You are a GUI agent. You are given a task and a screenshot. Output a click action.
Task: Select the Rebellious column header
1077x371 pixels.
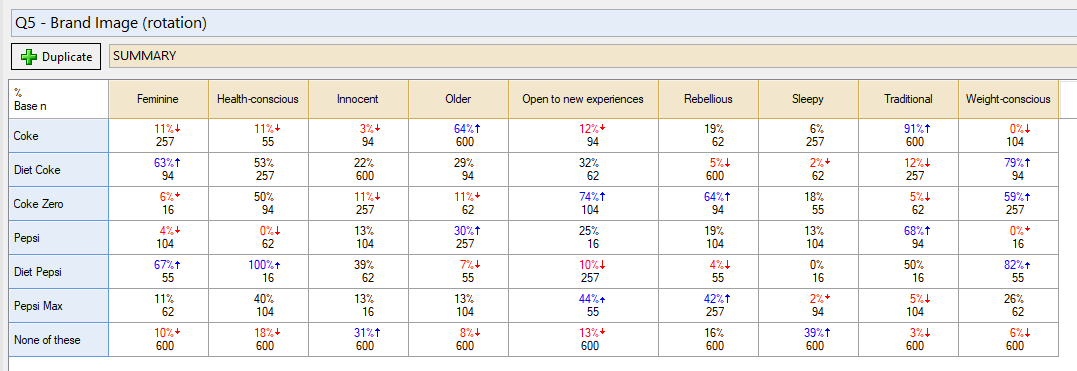coord(708,99)
